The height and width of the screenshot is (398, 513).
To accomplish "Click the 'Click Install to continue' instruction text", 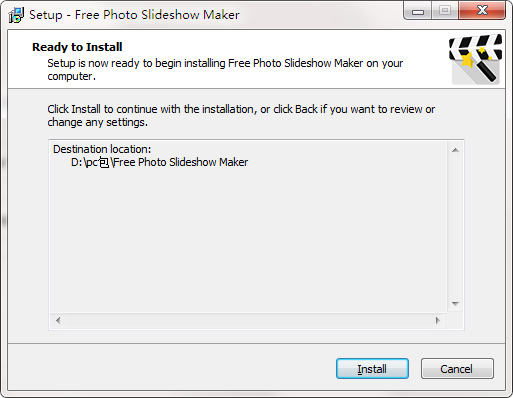I will (x=241, y=116).
